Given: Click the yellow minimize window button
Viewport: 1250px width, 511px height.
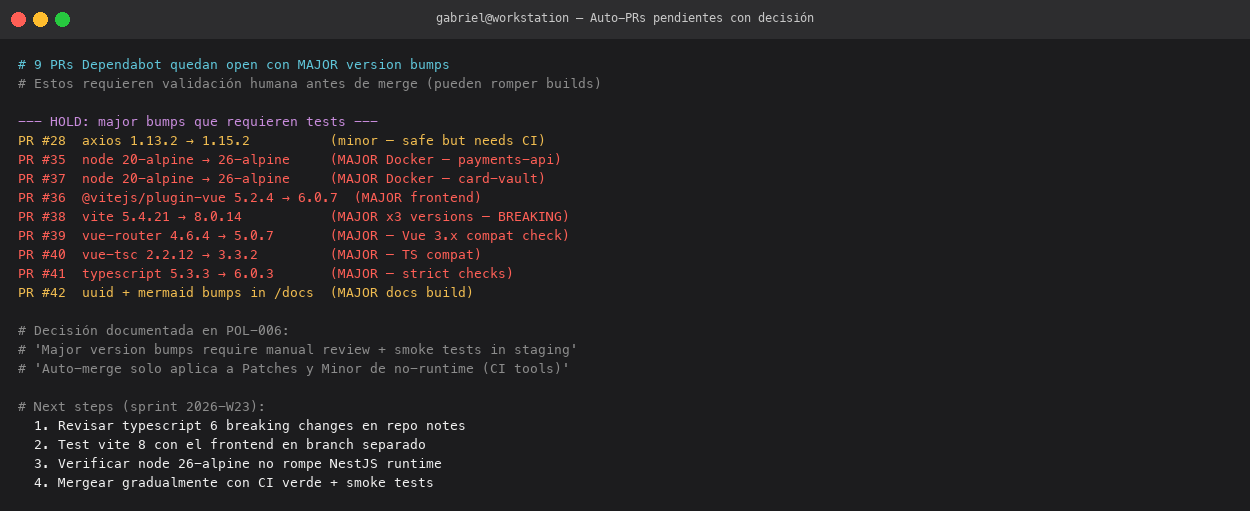Looking at the screenshot, I should (x=40, y=19).
